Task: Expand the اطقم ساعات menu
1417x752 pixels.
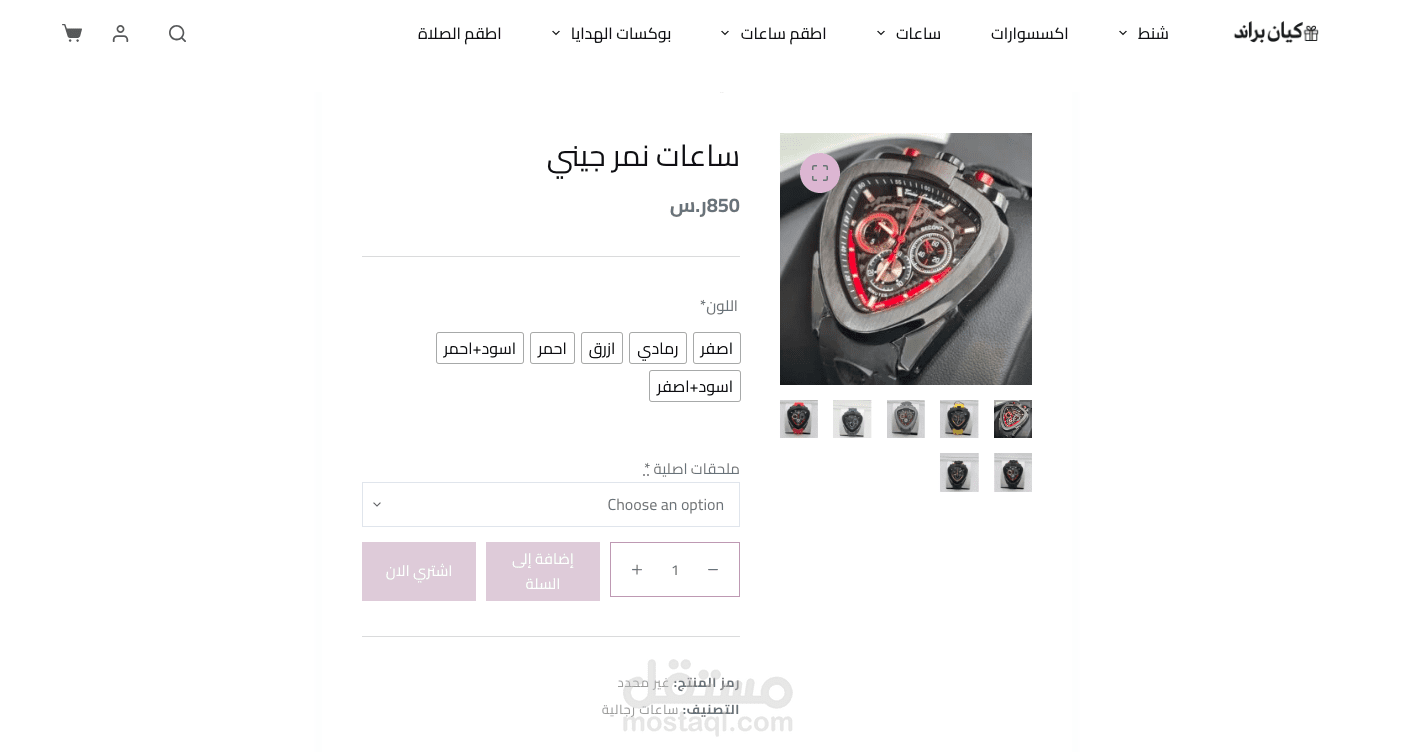Action: coord(773,33)
